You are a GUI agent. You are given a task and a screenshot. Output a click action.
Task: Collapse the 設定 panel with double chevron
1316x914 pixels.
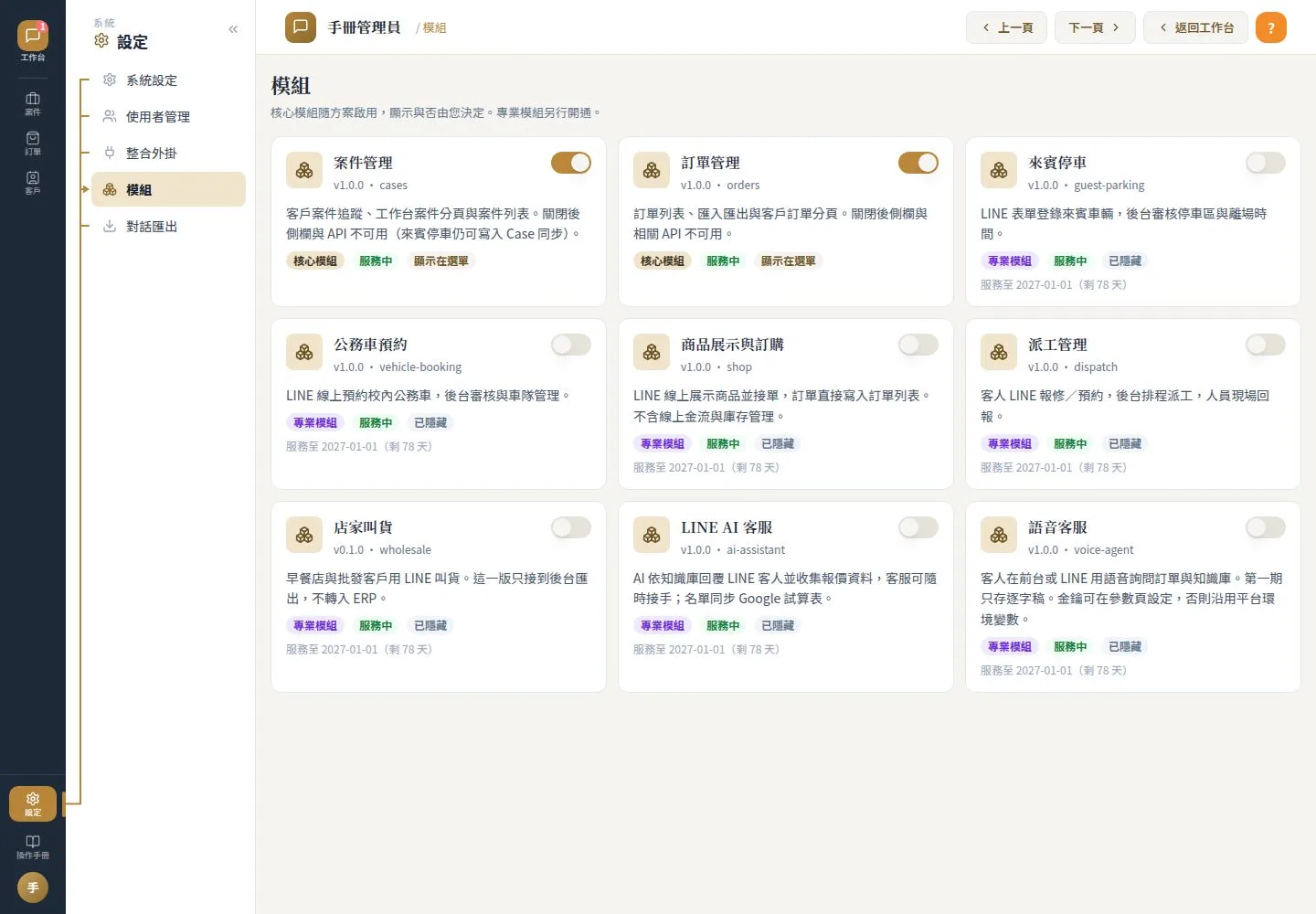(233, 29)
